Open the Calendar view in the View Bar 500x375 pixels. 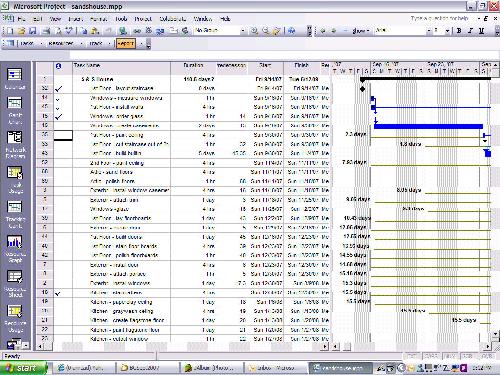15,79
